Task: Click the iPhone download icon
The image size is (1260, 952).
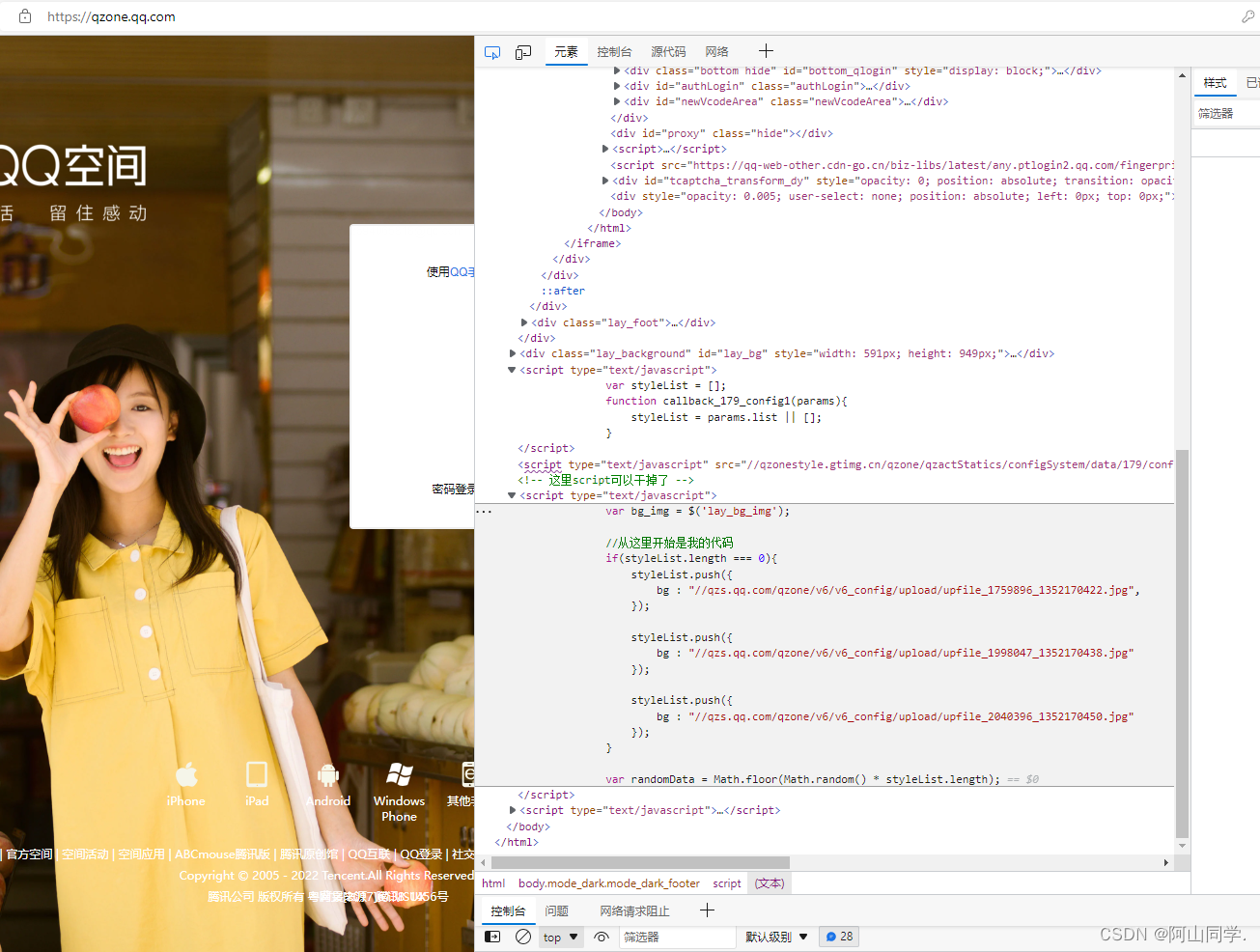Action: click(186, 774)
